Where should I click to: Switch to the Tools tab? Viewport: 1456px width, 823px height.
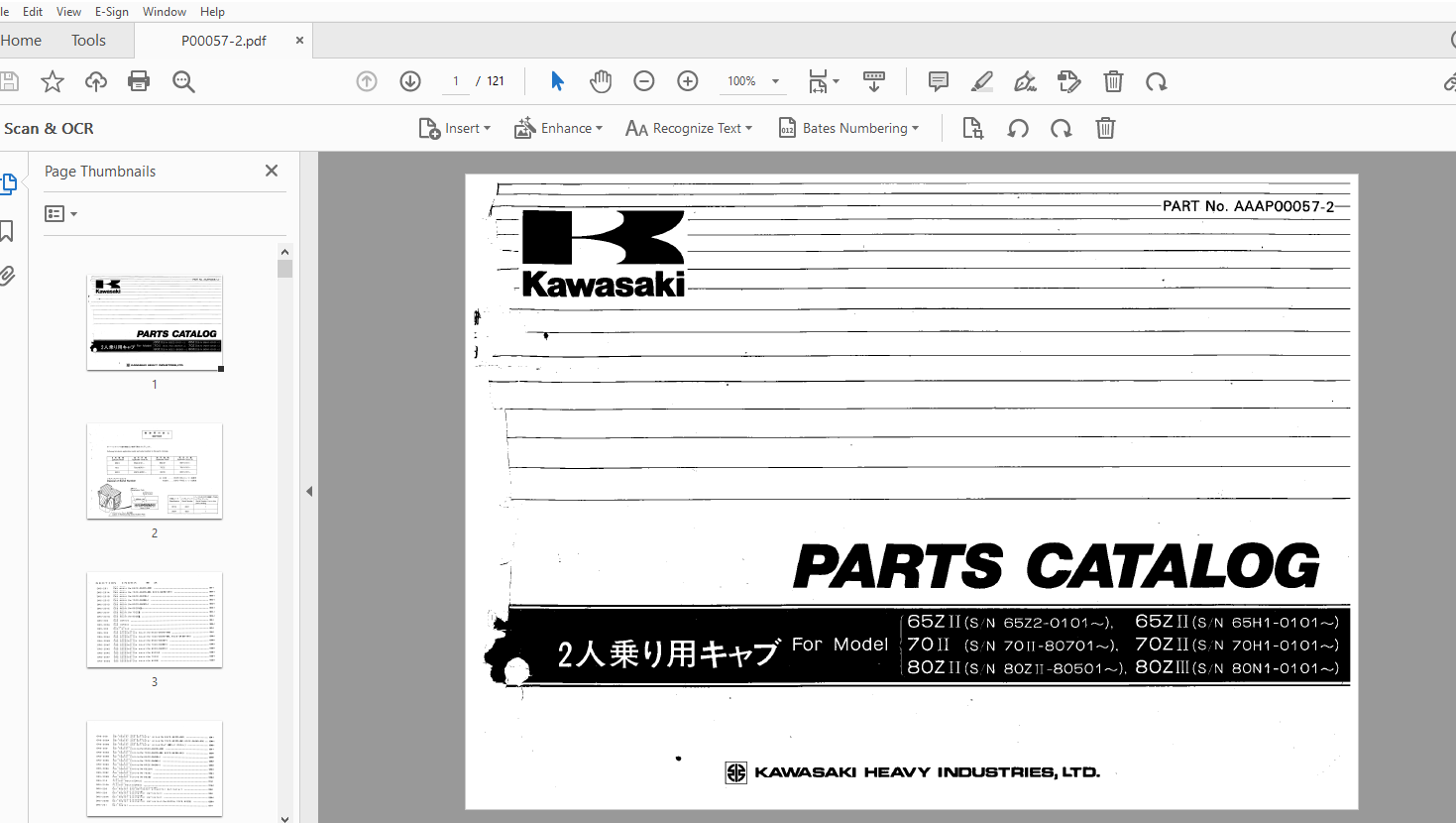(x=88, y=41)
